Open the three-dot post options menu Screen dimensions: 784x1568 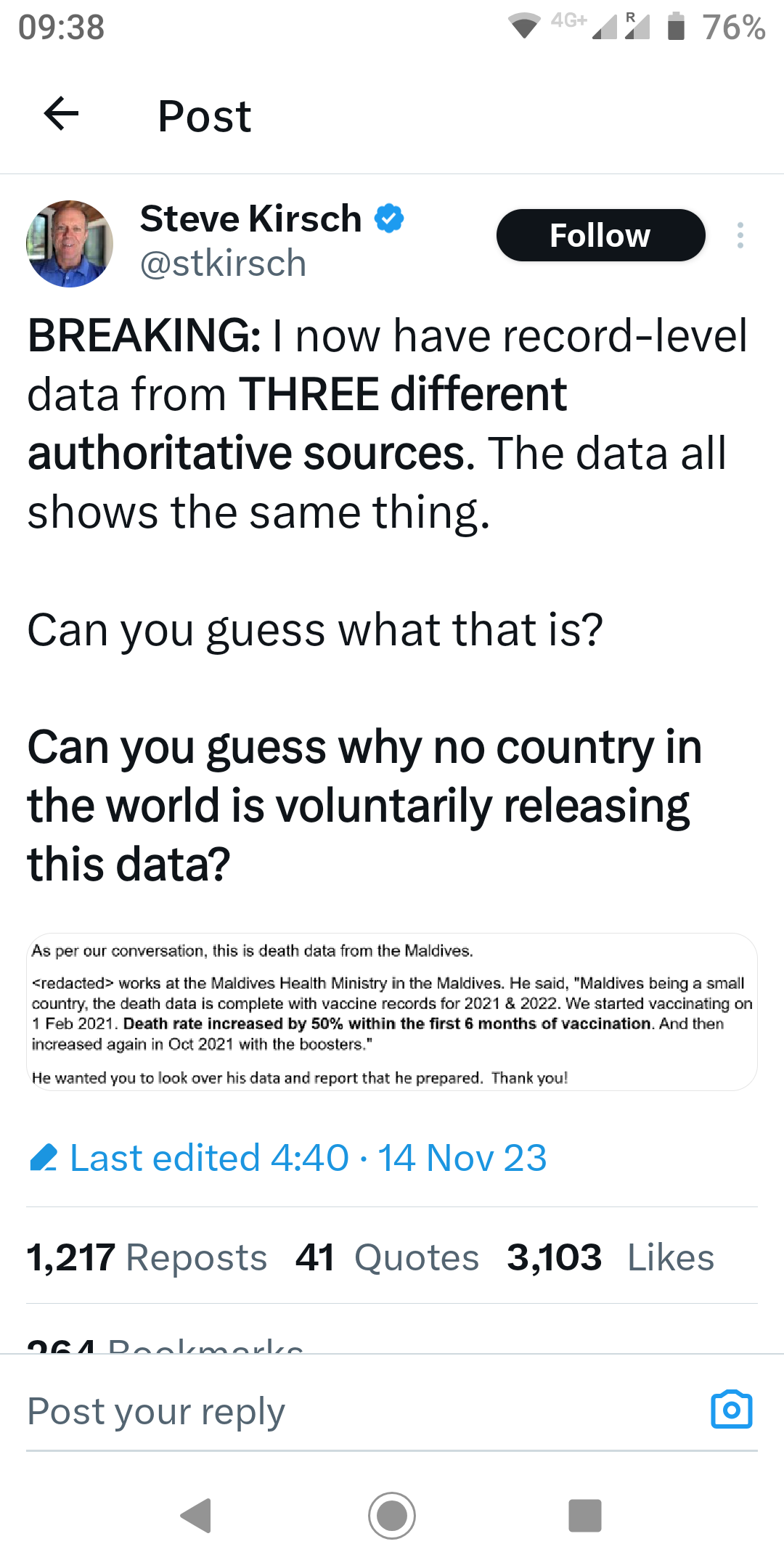(x=740, y=235)
